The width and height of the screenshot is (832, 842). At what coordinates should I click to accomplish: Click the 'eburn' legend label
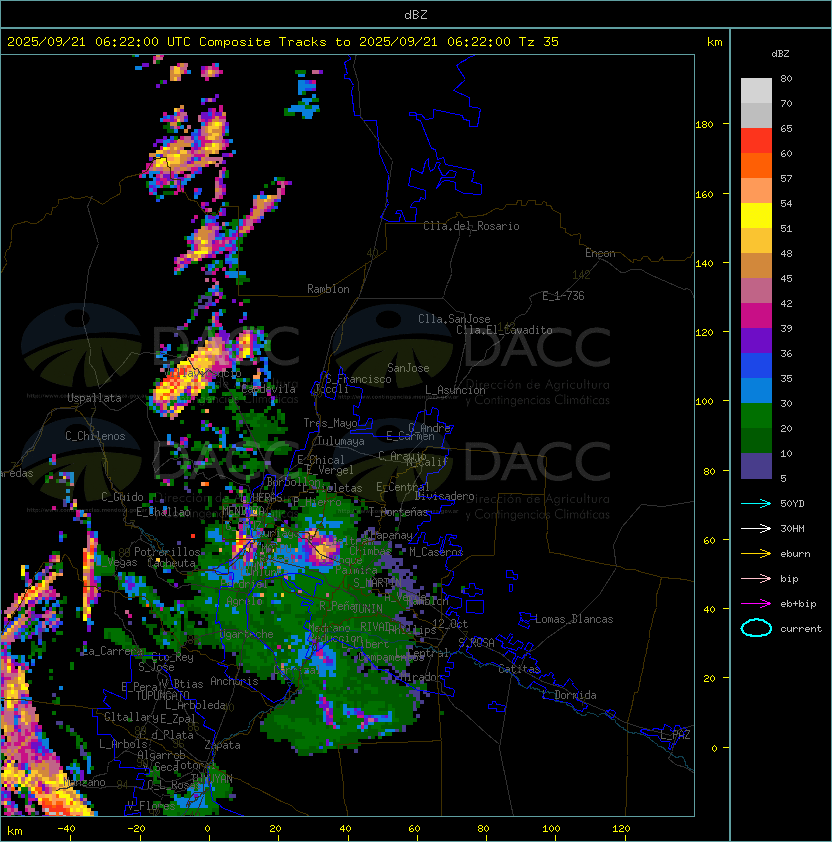click(795, 554)
